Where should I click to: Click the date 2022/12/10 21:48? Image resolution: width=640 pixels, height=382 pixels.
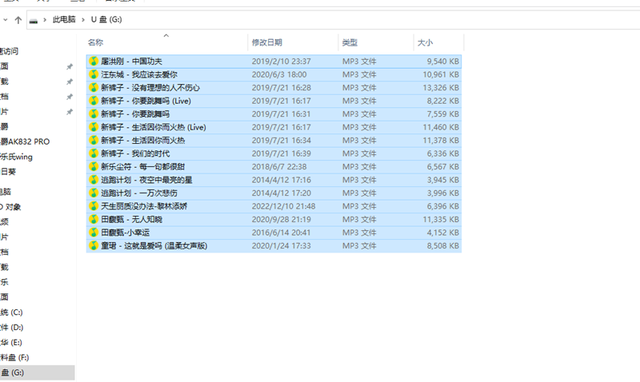[x=283, y=206]
